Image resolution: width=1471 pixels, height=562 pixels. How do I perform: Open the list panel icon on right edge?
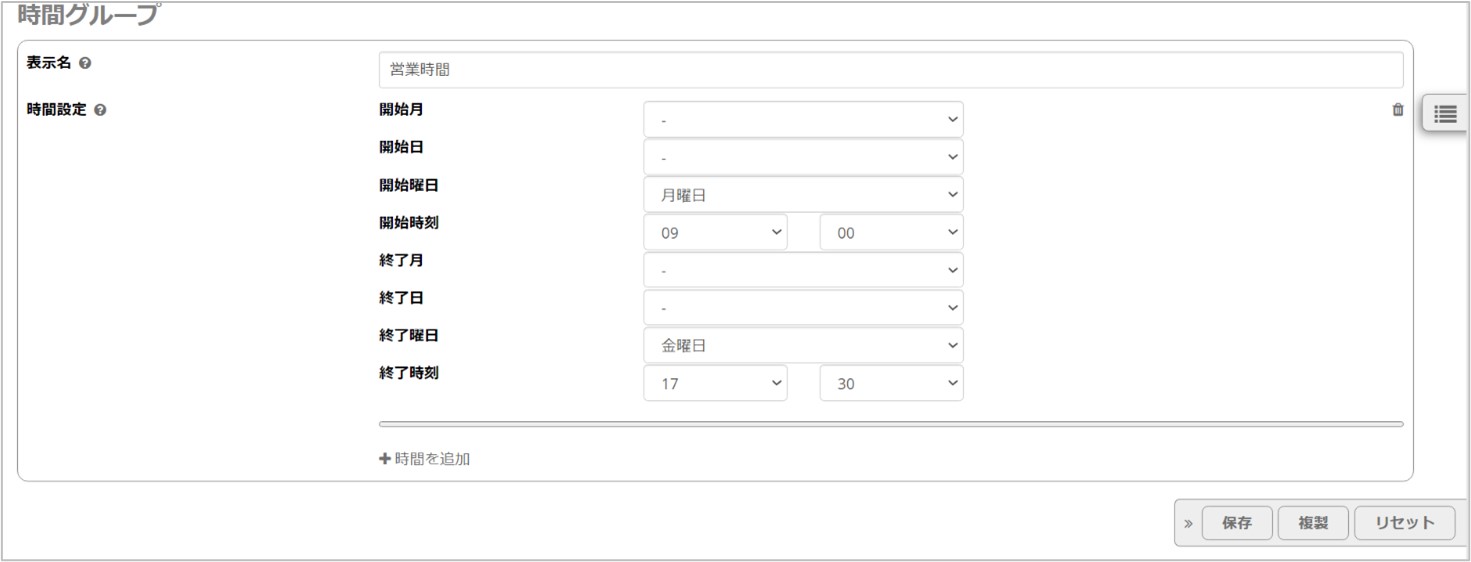tap(1445, 114)
